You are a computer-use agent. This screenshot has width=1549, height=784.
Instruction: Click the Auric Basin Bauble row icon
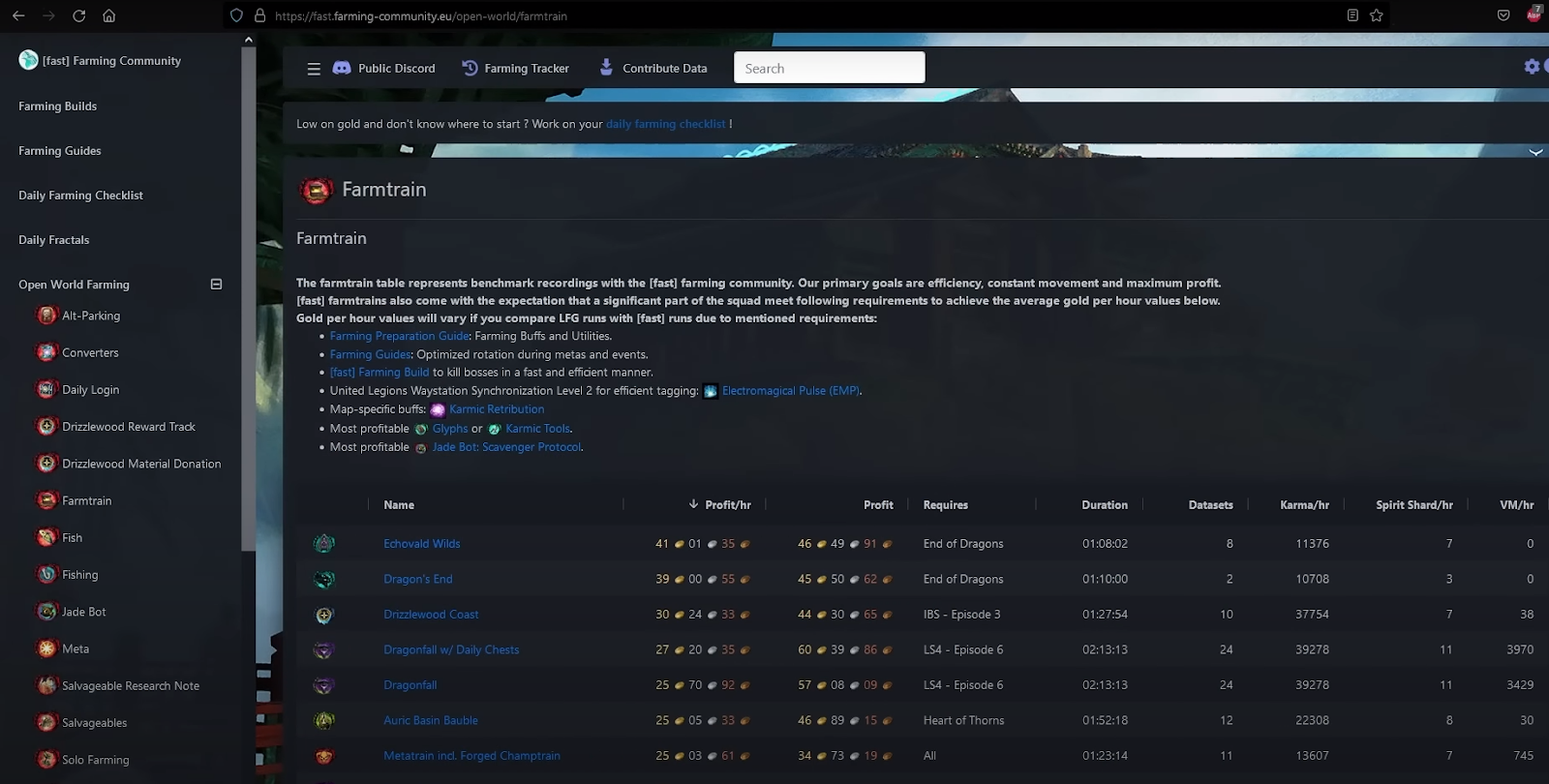(324, 720)
